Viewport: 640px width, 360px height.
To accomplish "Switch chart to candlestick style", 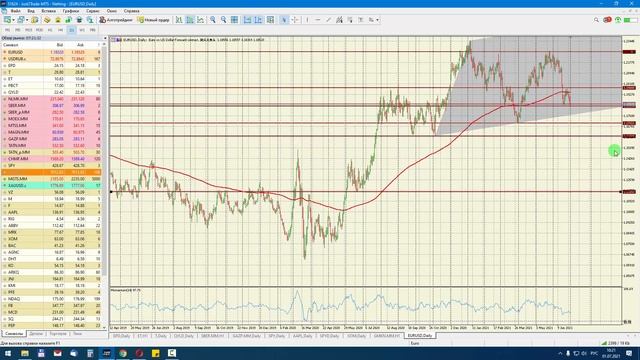I will point(190,20).
